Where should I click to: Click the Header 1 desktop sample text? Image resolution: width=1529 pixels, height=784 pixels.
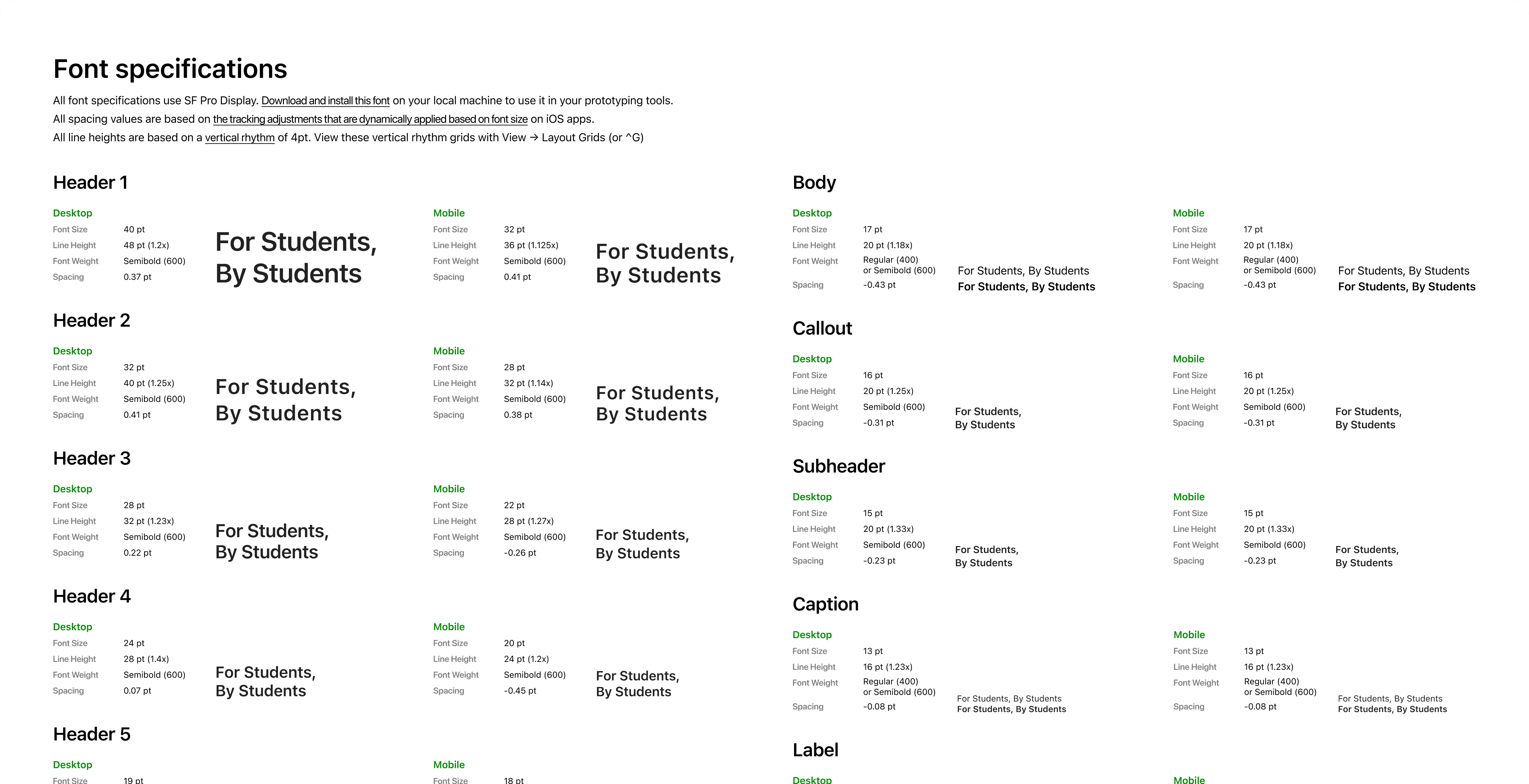pyautogui.click(x=296, y=257)
